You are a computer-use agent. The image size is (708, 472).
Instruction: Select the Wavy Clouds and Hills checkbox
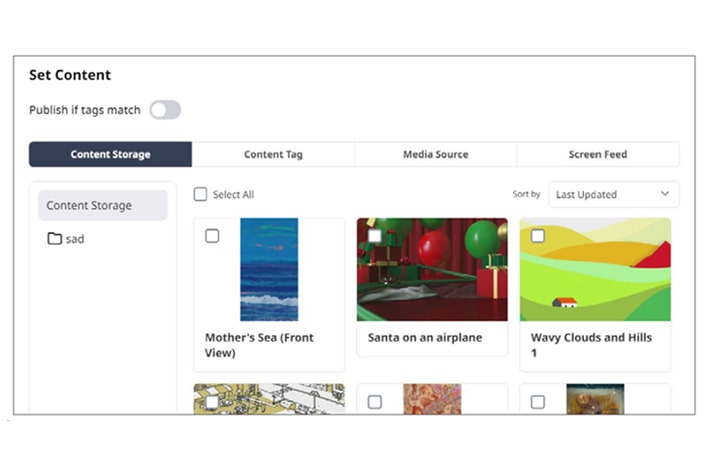pyautogui.click(x=538, y=236)
